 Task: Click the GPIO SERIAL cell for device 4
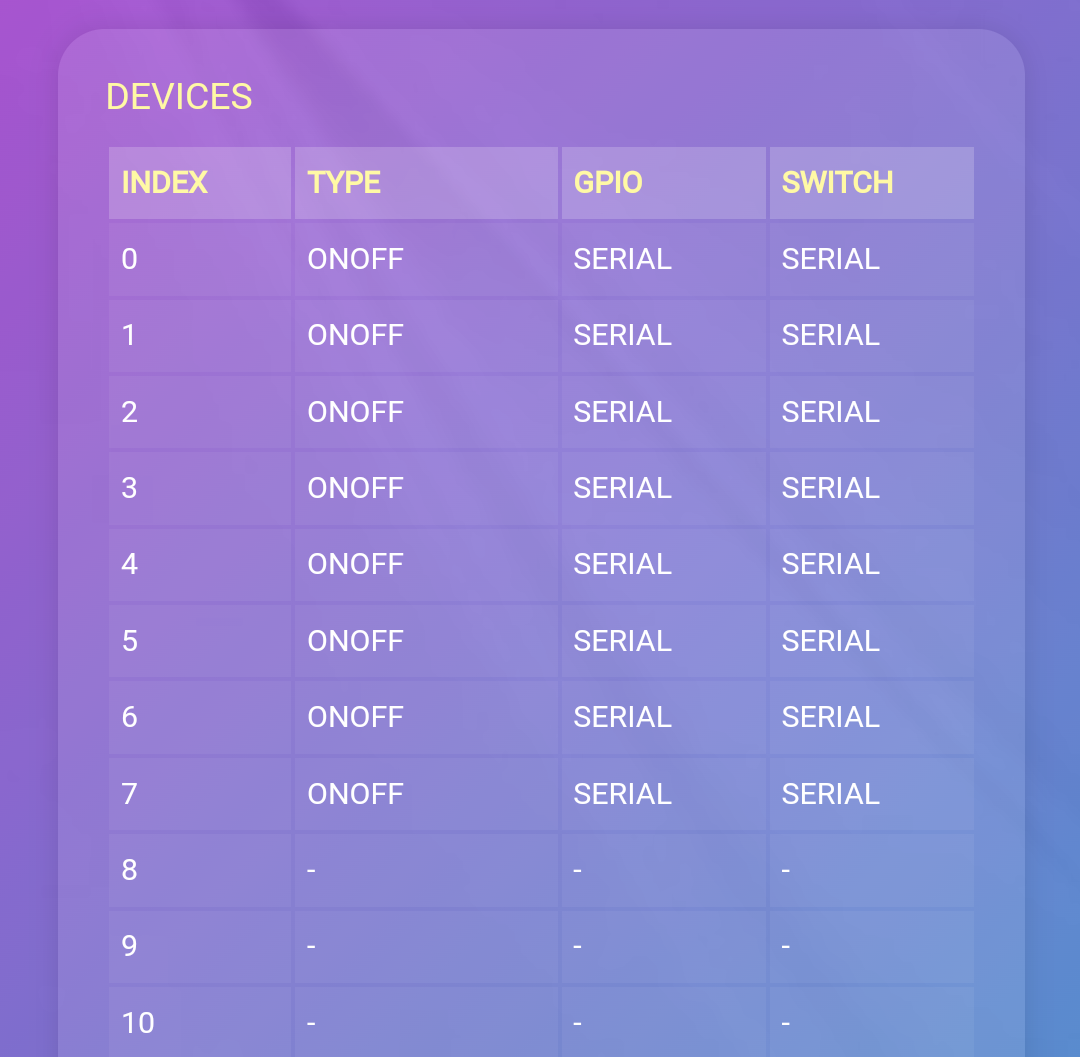coord(622,564)
